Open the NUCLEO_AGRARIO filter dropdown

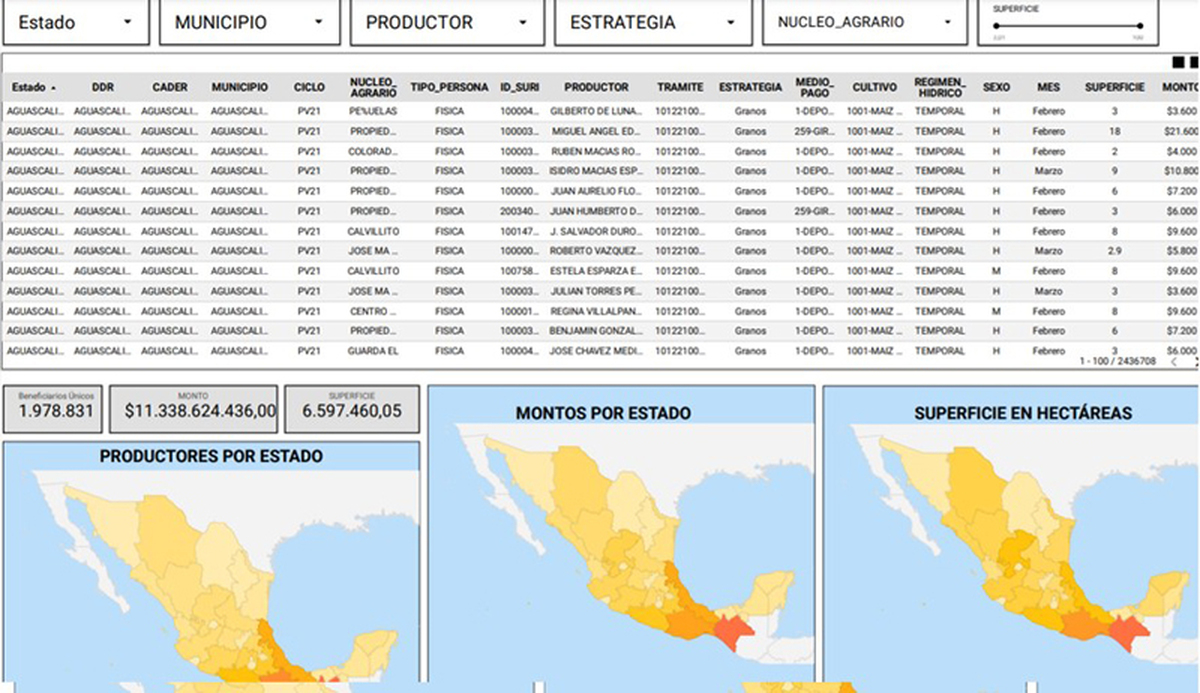click(865, 22)
